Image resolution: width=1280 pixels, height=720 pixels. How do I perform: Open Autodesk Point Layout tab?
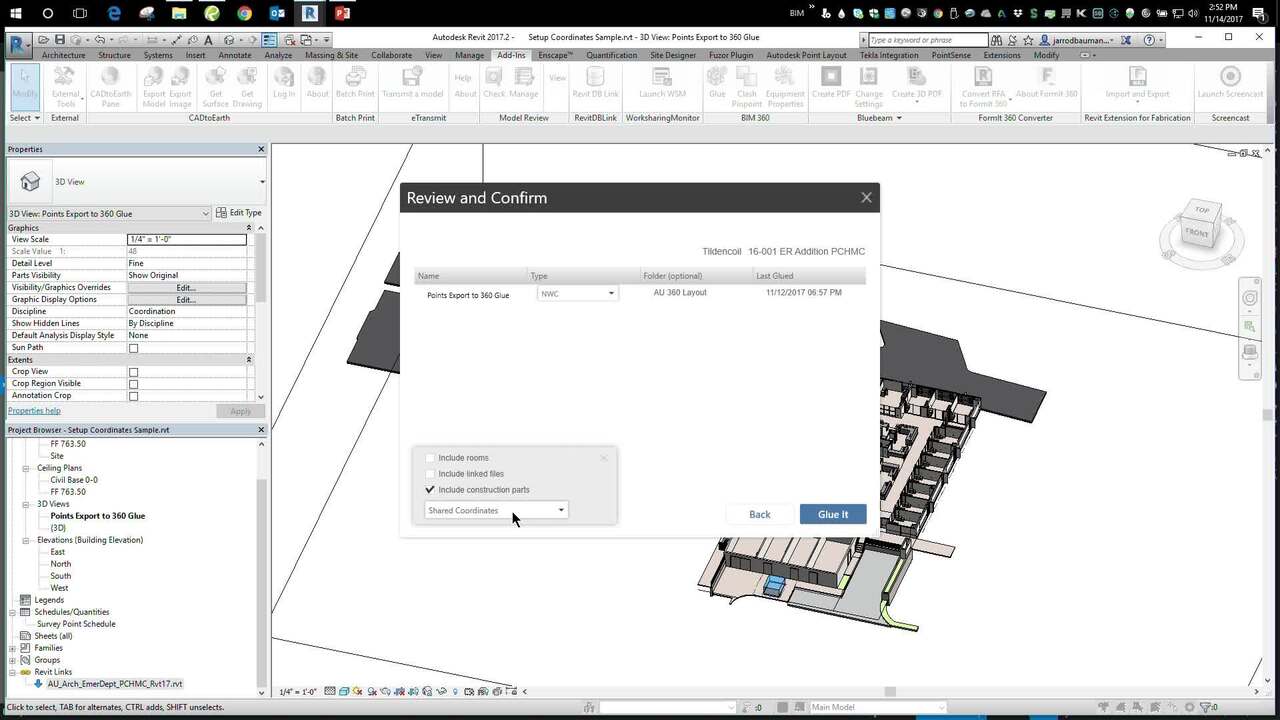click(807, 55)
